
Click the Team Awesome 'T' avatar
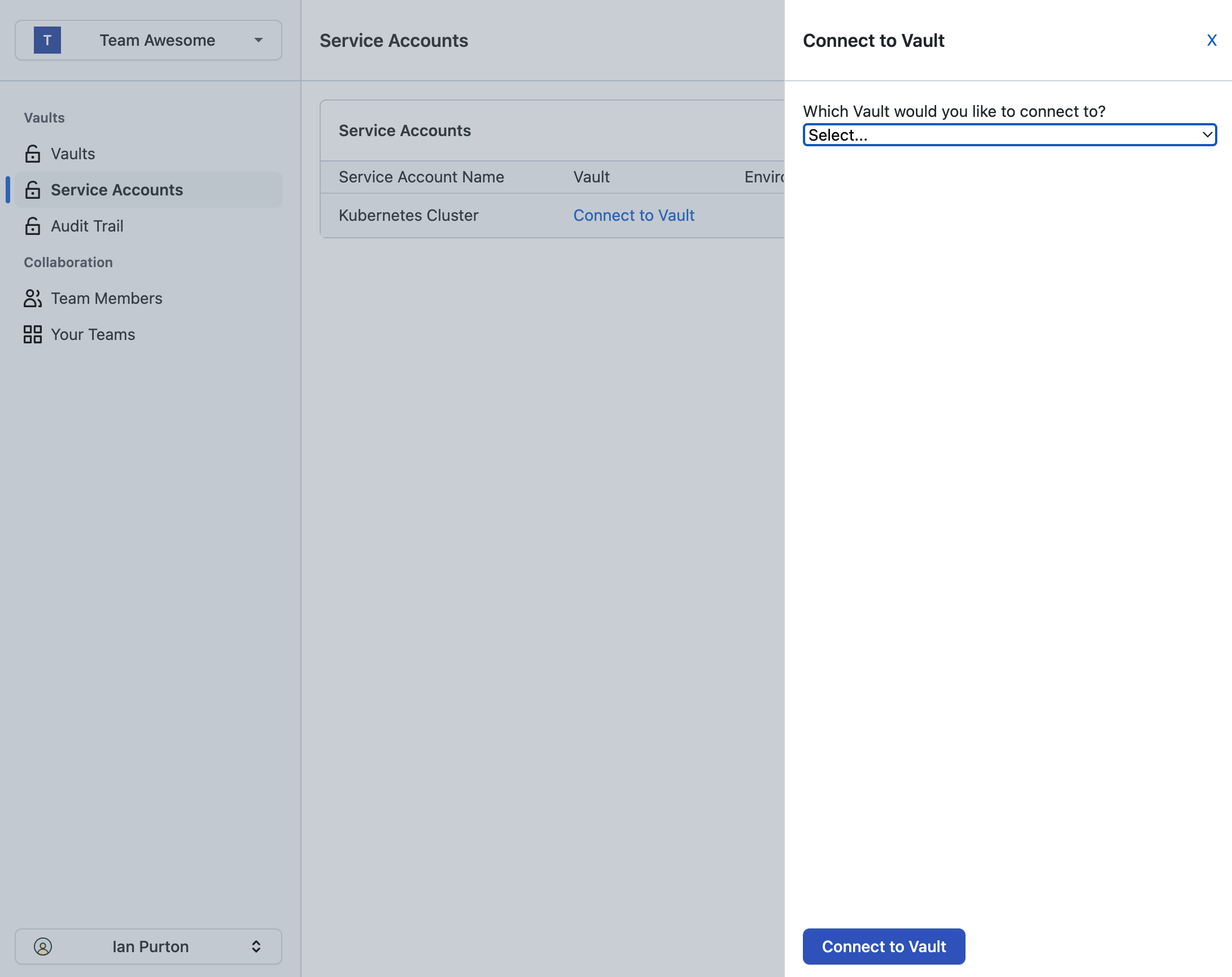point(47,40)
